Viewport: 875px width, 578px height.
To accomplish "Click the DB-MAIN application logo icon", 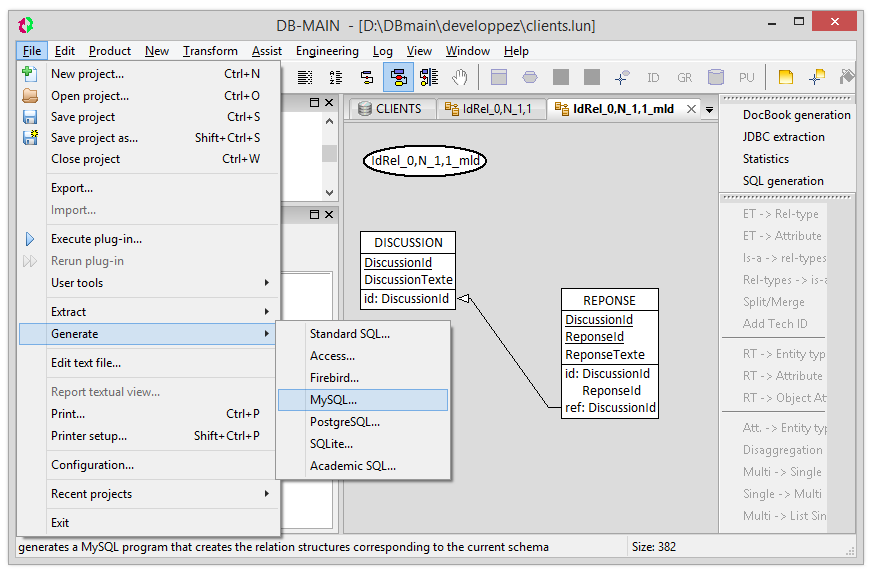I will click(x=26, y=25).
